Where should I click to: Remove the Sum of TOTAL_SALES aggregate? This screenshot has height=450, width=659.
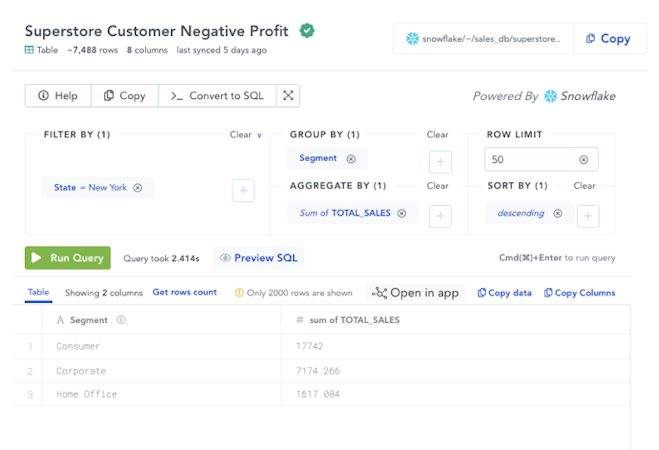click(402, 213)
